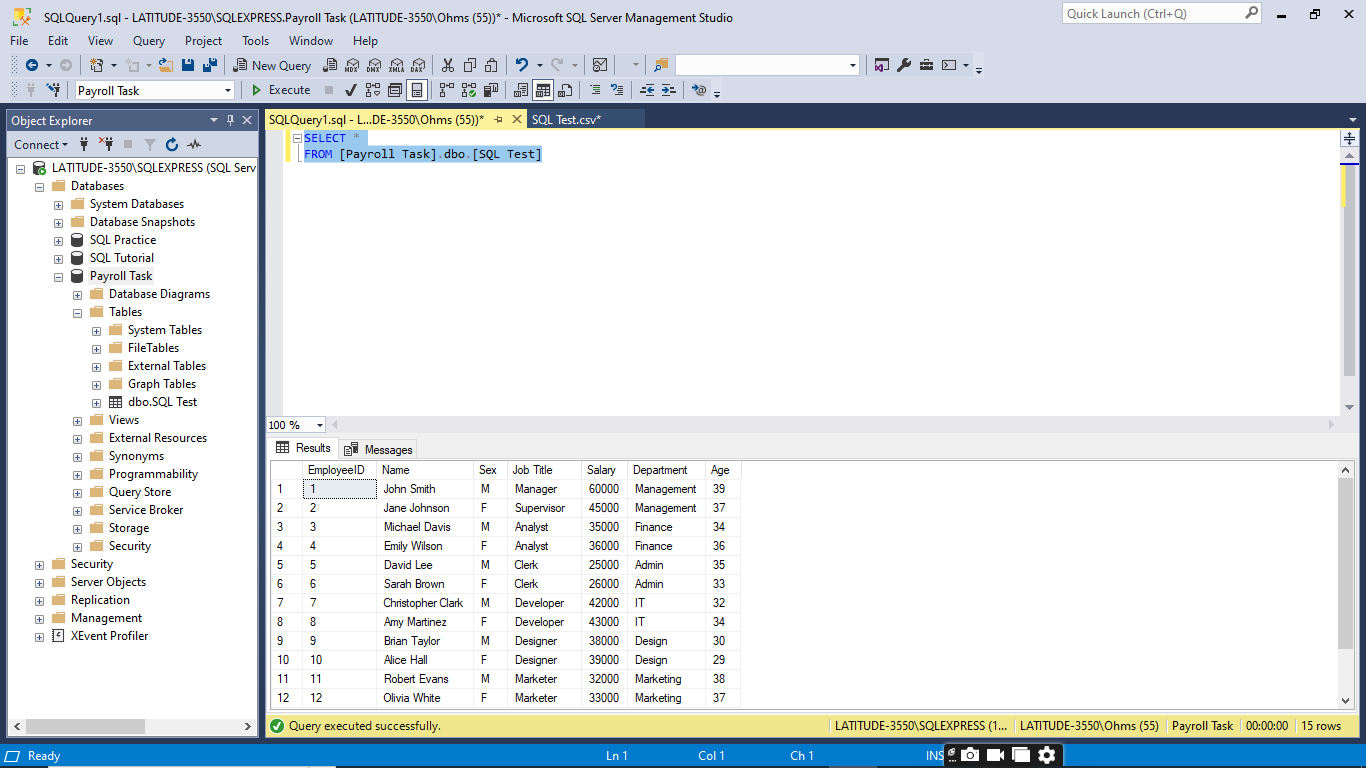Expand the dbo.SQL Test table node
The image size is (1366, 768).
point(96,402)
